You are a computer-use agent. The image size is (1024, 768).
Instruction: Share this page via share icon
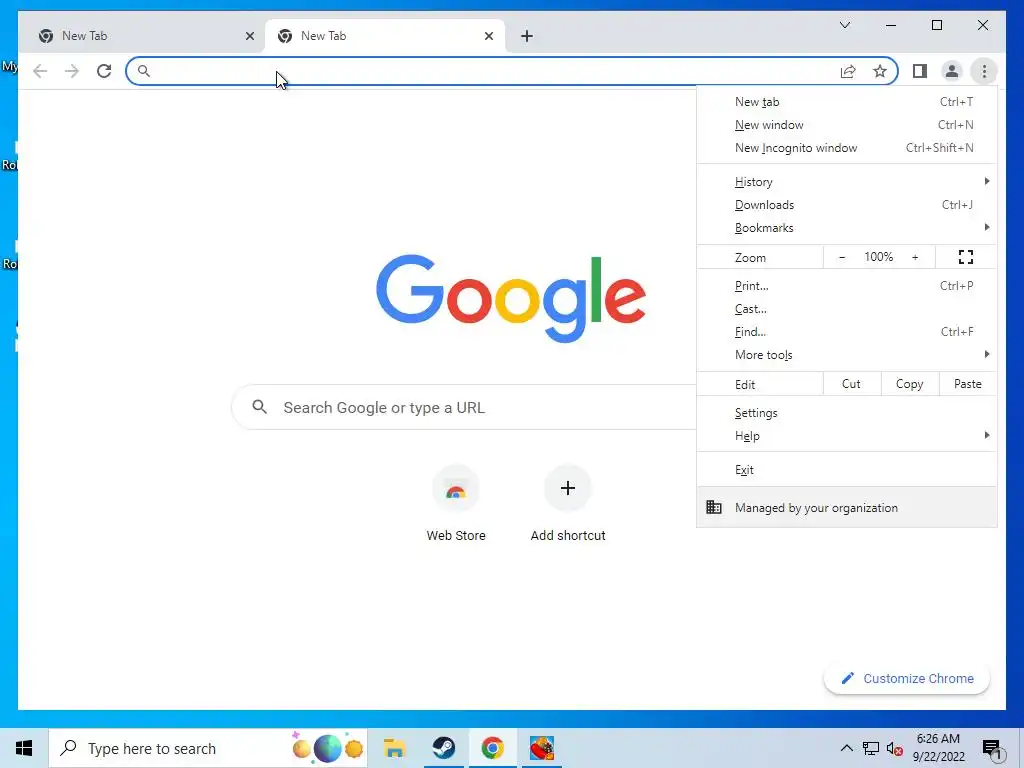click(x=848, y=71)
